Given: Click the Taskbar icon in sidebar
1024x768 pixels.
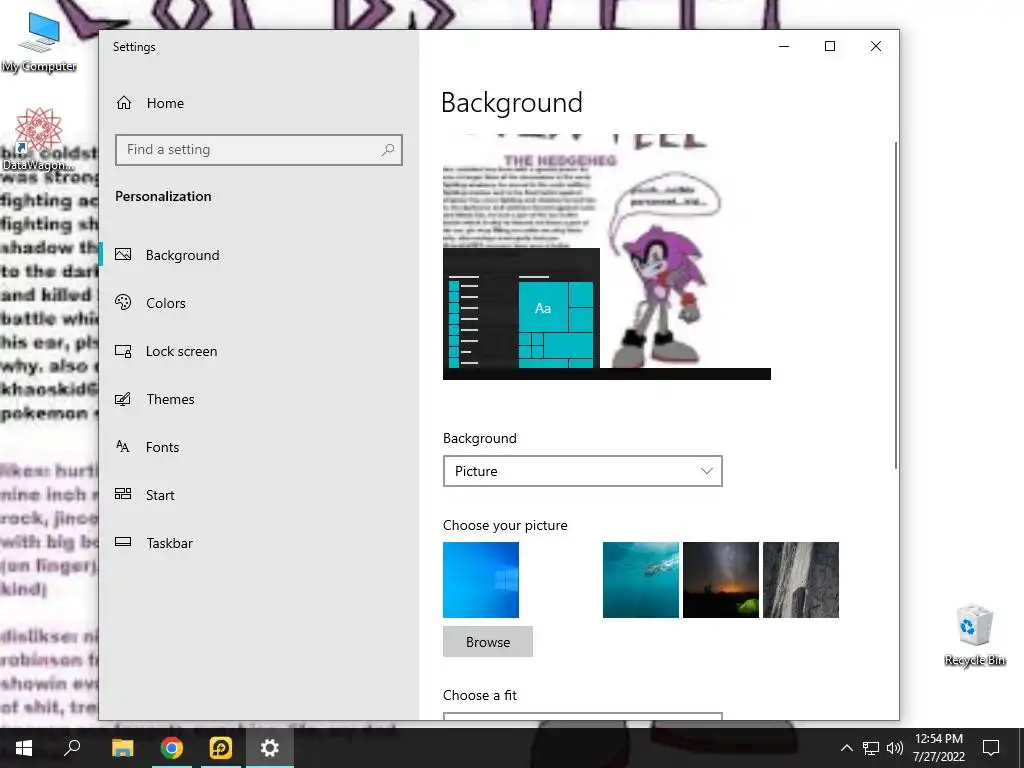Looking at the screenshot, I should (x=123, y=542).
